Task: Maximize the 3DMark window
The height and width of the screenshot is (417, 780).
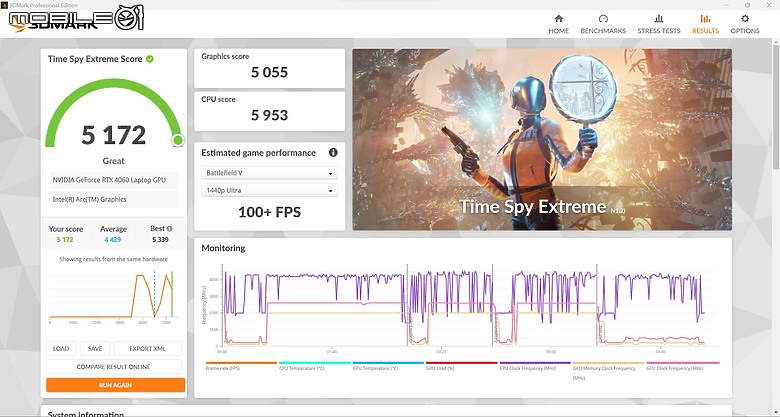Action: click(x=747, y=5)
